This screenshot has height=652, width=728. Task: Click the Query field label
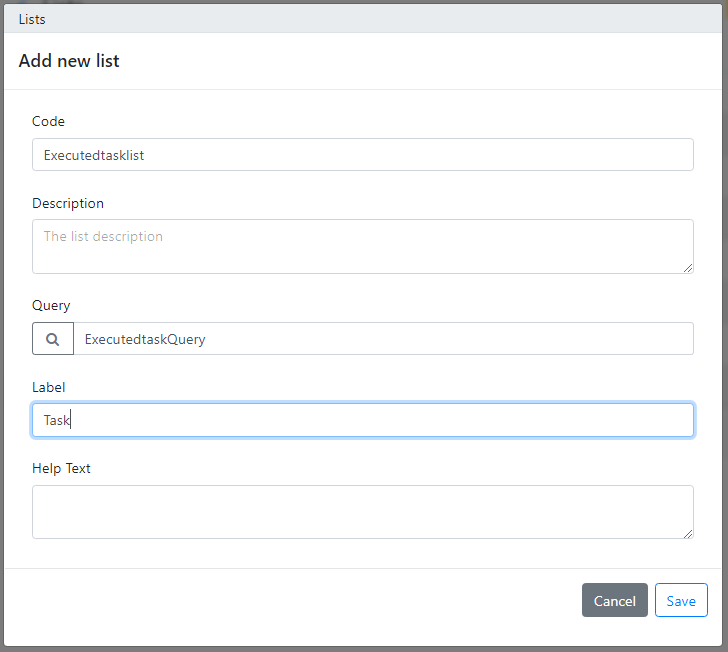[51, 306]
